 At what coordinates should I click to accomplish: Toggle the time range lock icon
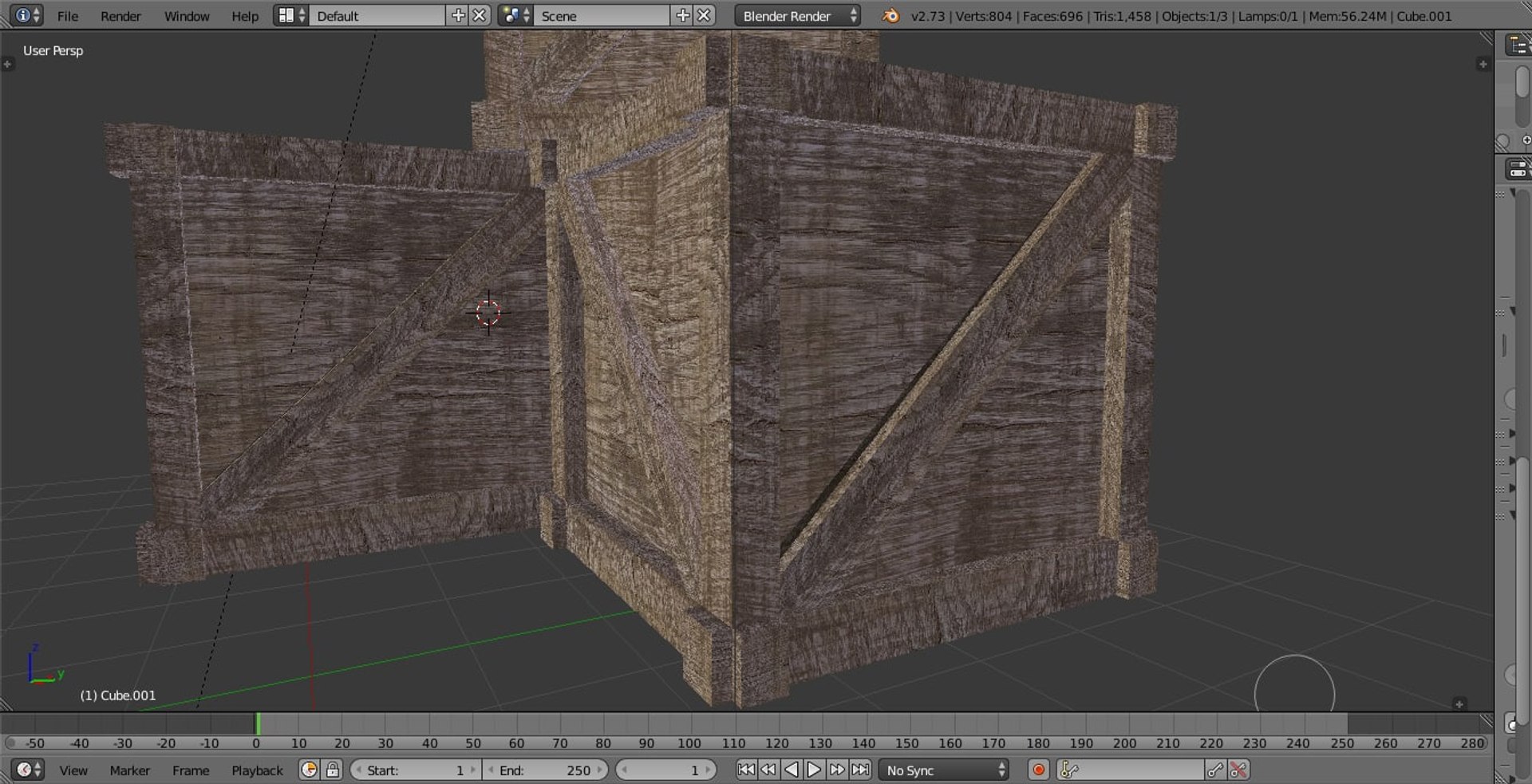333,770
